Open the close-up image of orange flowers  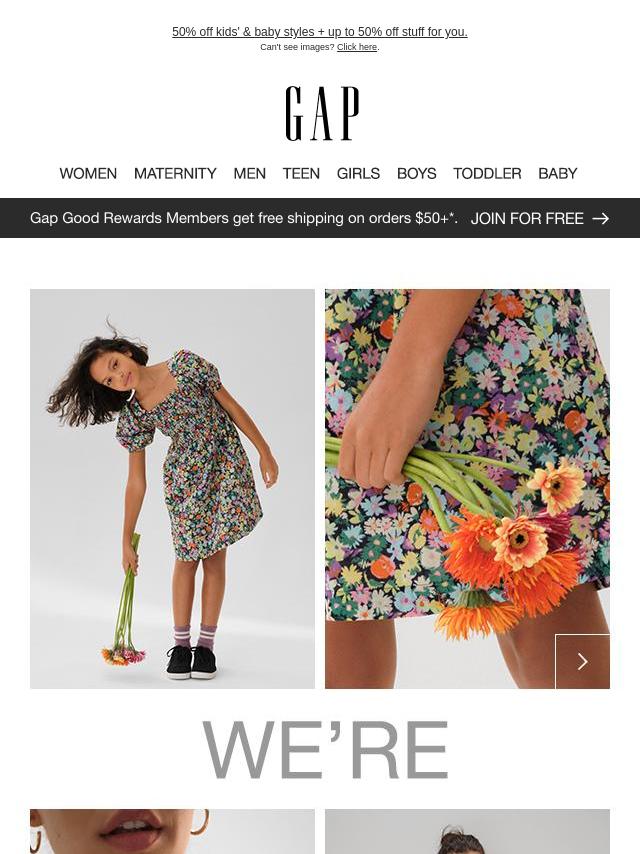[x=467, y=489]
